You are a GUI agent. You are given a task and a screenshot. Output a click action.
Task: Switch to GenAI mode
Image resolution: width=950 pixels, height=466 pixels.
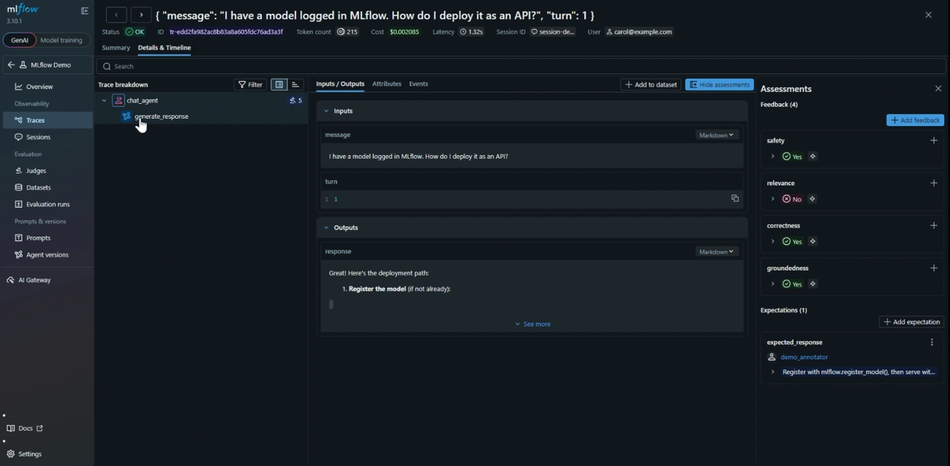[x=19, y=41]
